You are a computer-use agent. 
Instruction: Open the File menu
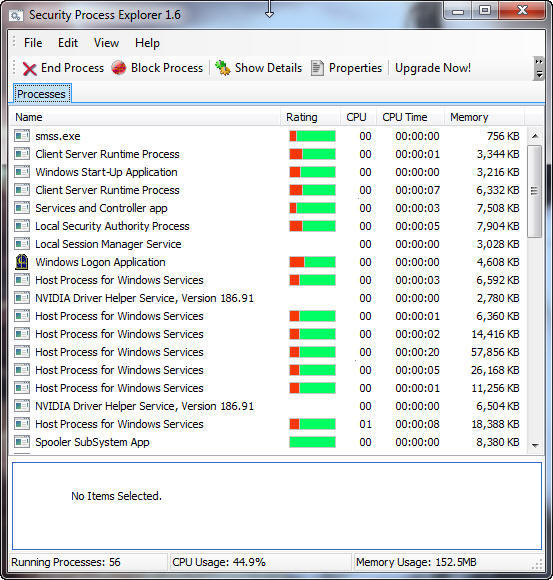33,43
